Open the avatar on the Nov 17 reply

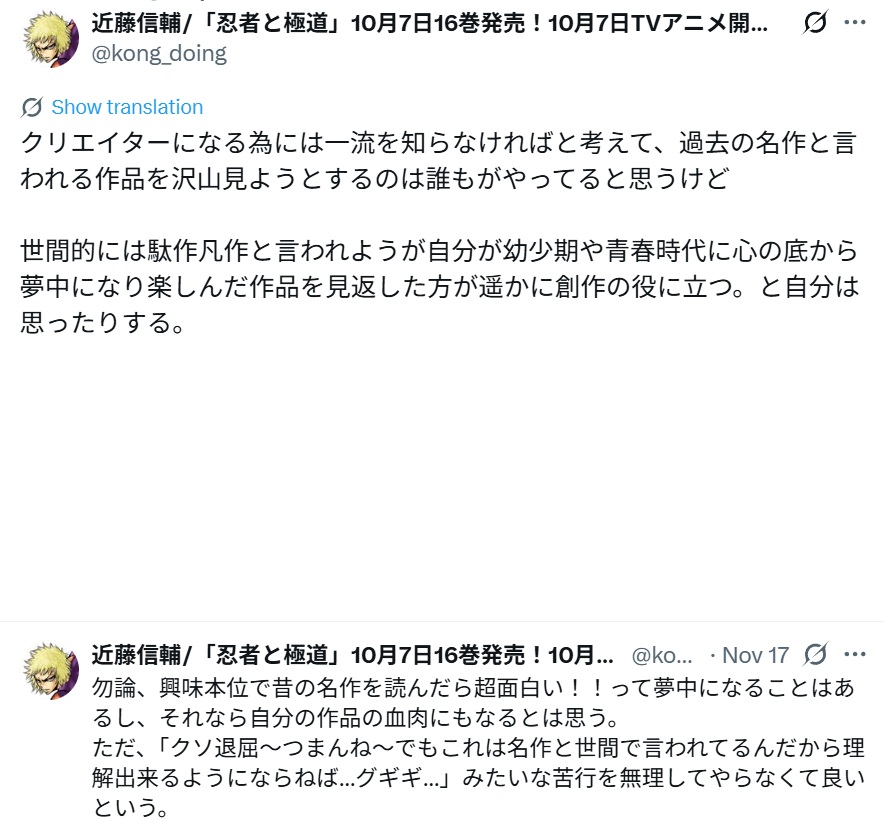50,671
